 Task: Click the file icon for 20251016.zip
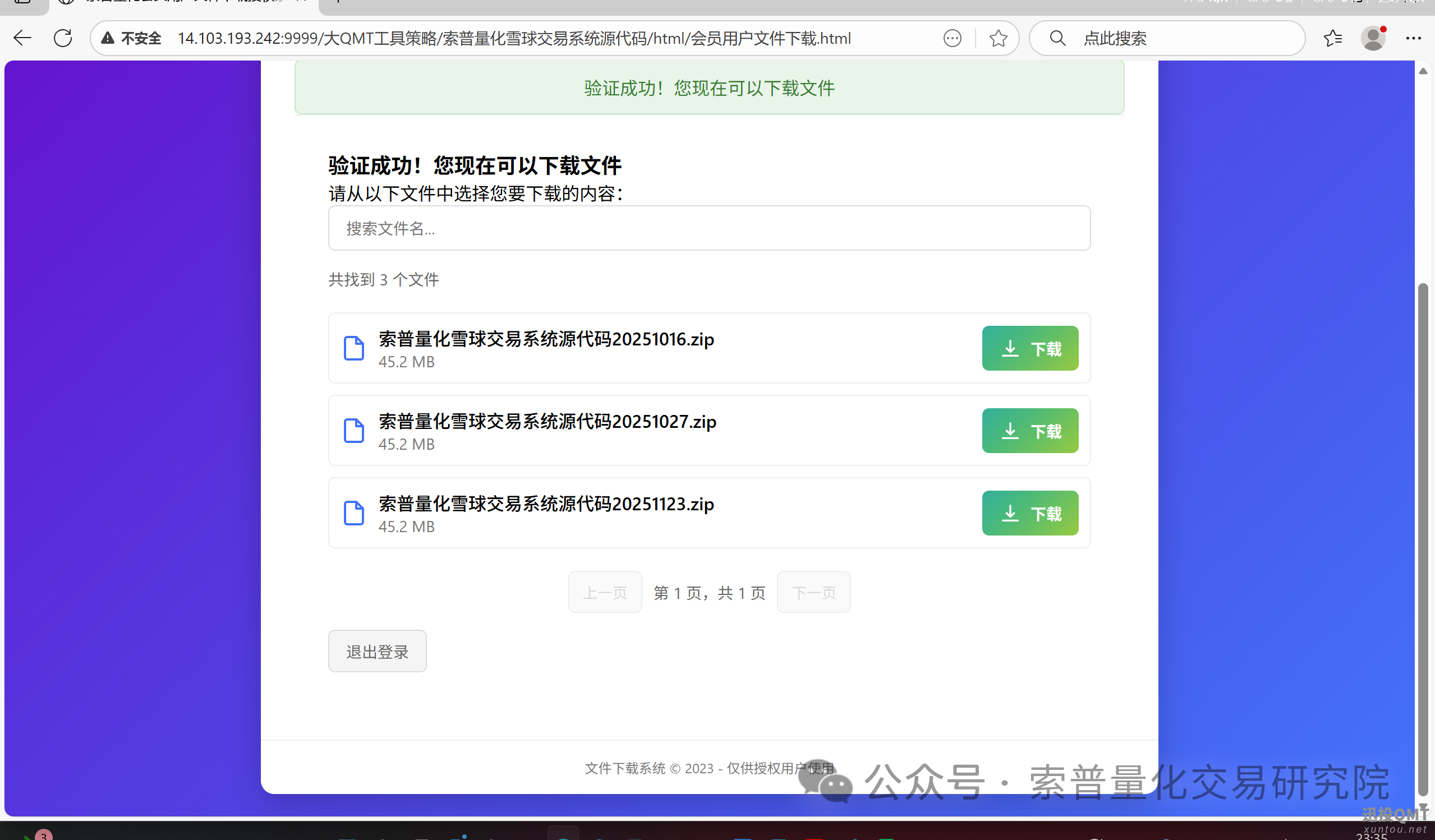pos(353,348)
